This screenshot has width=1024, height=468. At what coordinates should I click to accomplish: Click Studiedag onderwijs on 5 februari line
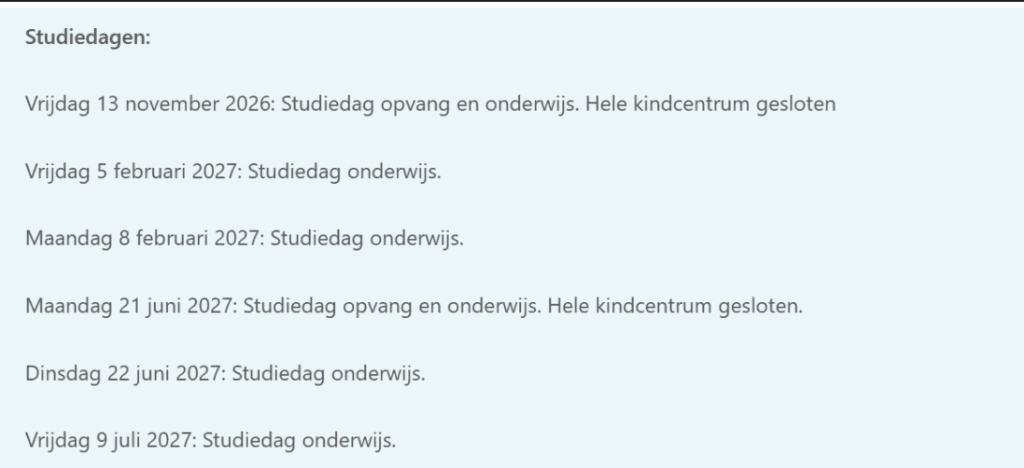coord(344,172)
